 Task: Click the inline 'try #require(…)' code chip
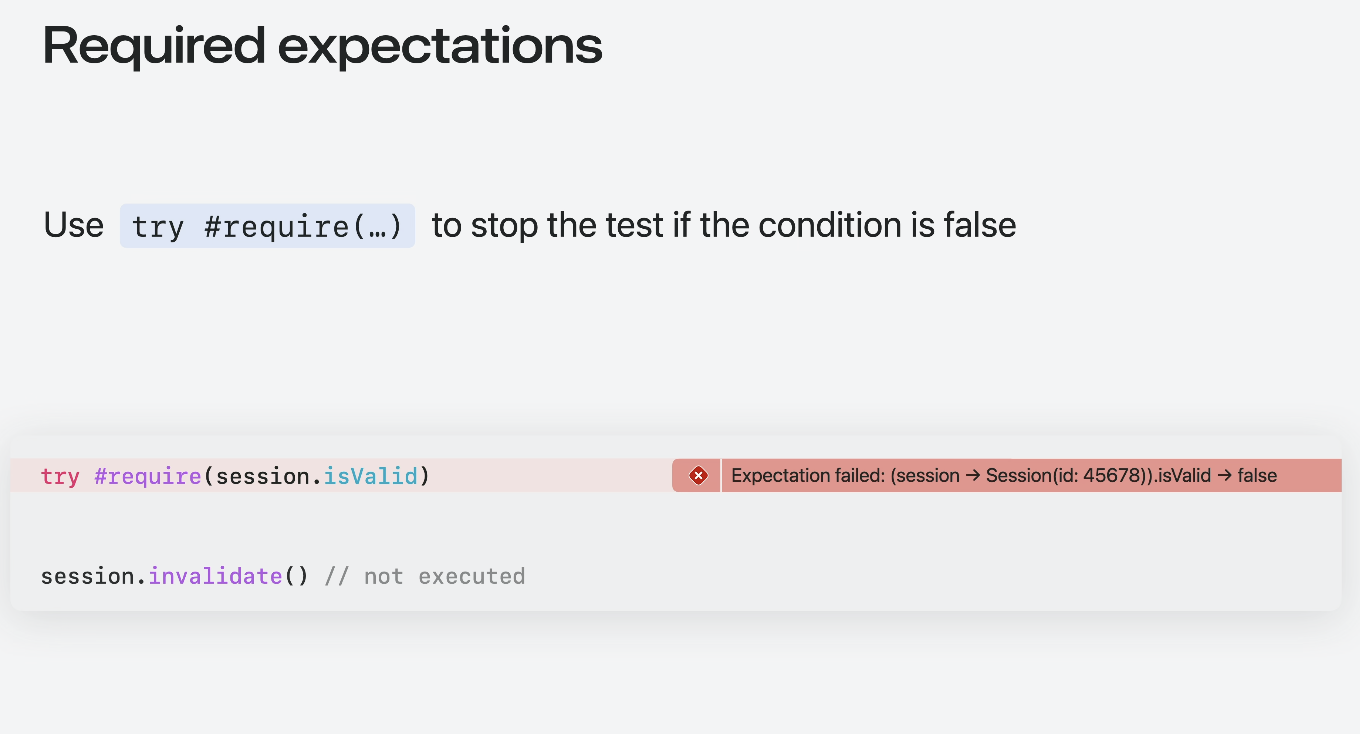click(267, 226)
